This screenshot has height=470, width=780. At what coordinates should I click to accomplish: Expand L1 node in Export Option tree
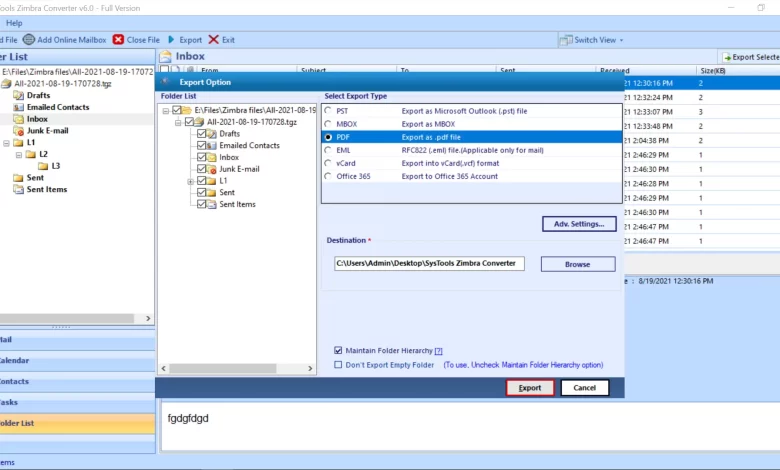(191, 182)
